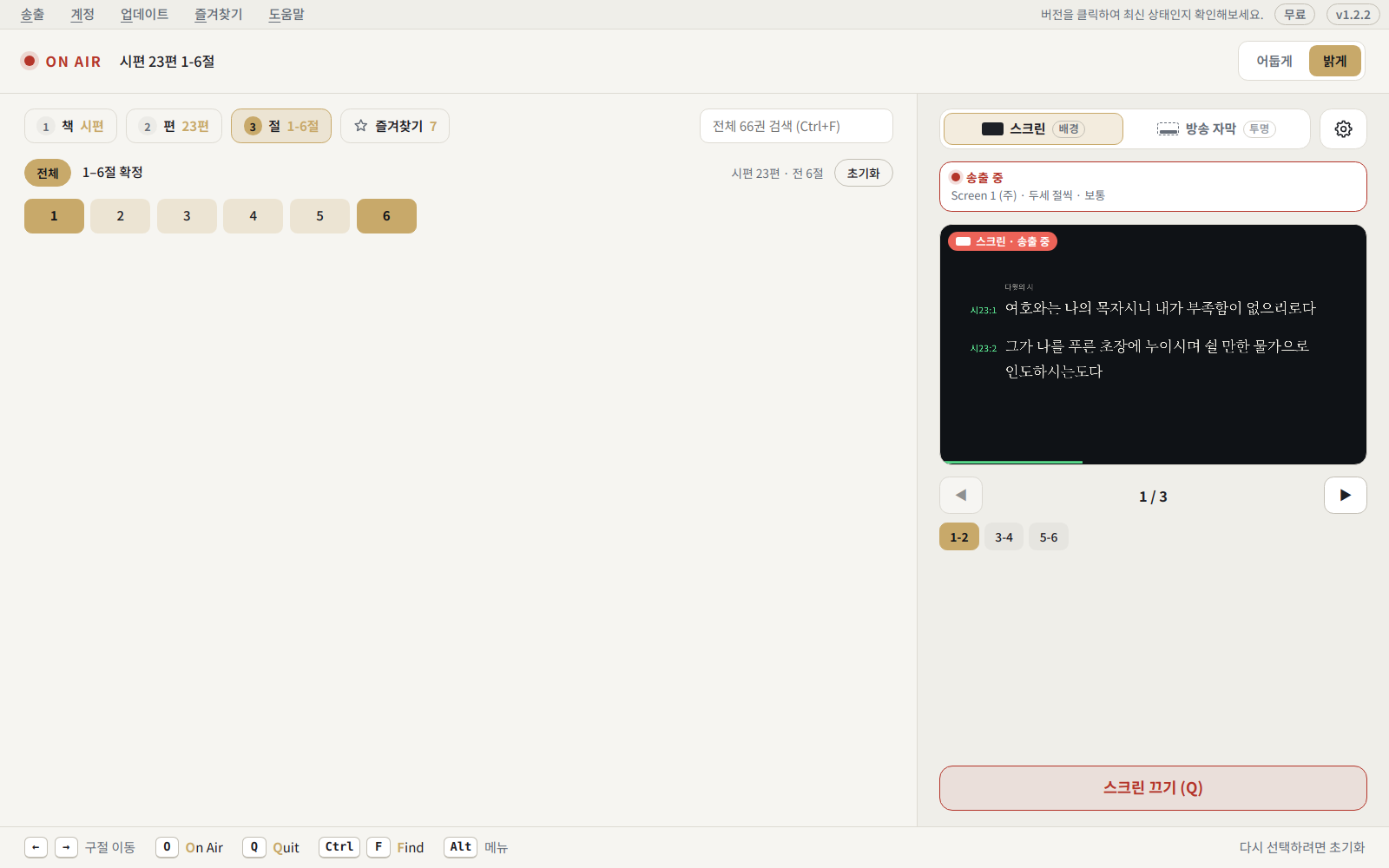Select verse 2 button

pyautogui.click(x=121, y=216)
